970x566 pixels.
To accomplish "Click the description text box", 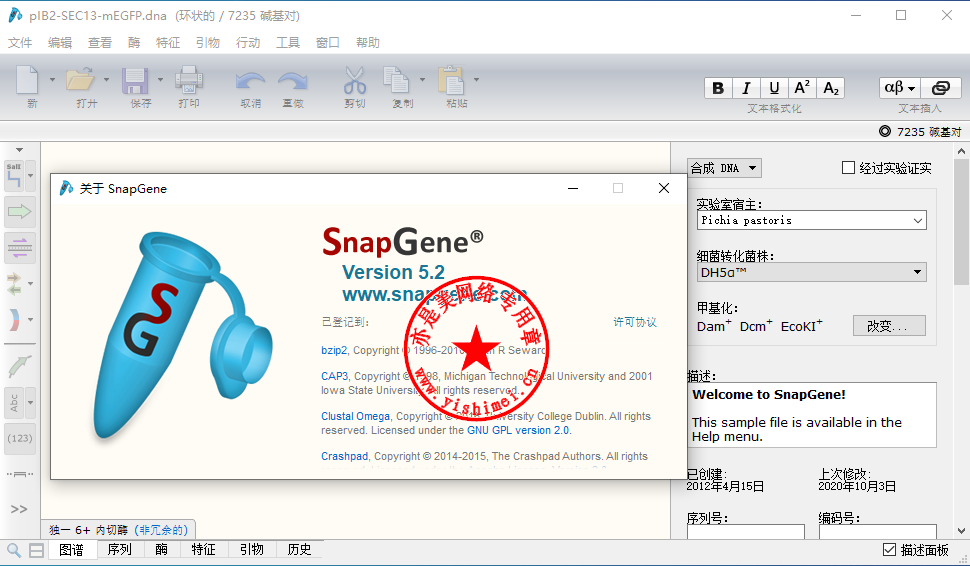I will (812, 414).
